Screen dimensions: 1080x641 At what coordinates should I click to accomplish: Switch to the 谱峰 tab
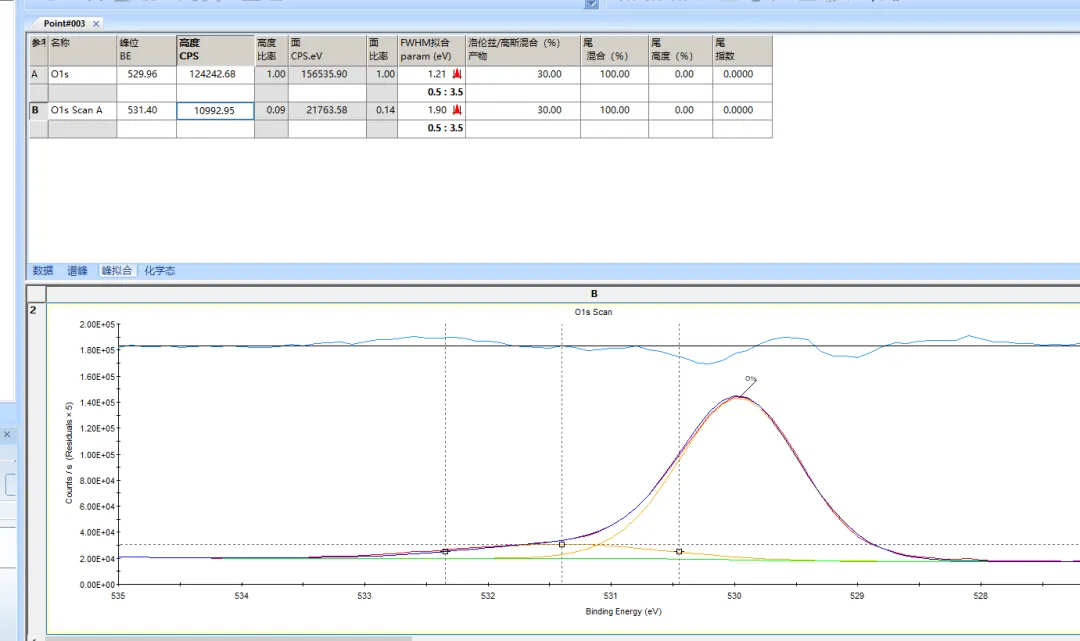(77, 271)
